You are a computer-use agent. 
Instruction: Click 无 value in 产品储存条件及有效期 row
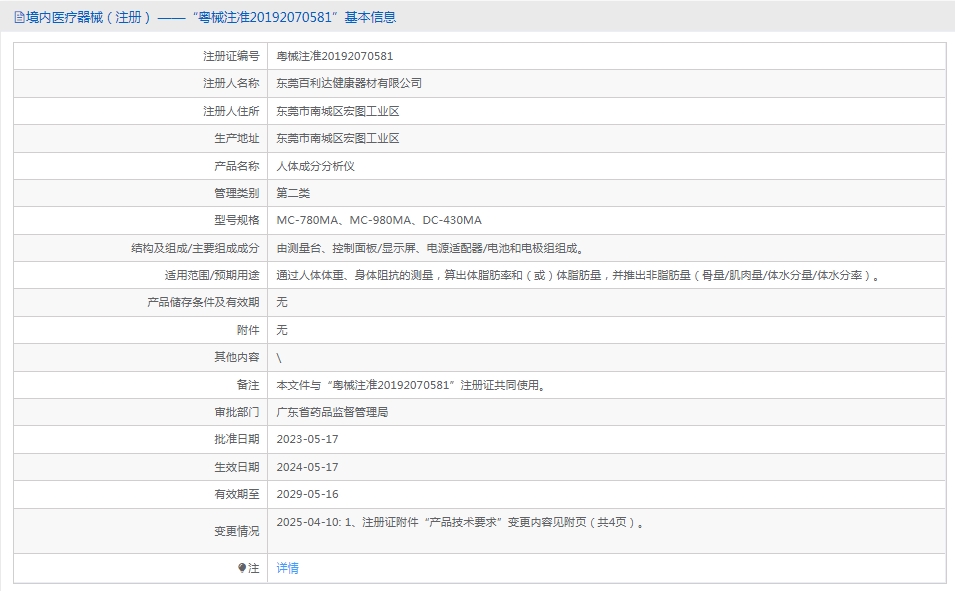click(282, 302)
